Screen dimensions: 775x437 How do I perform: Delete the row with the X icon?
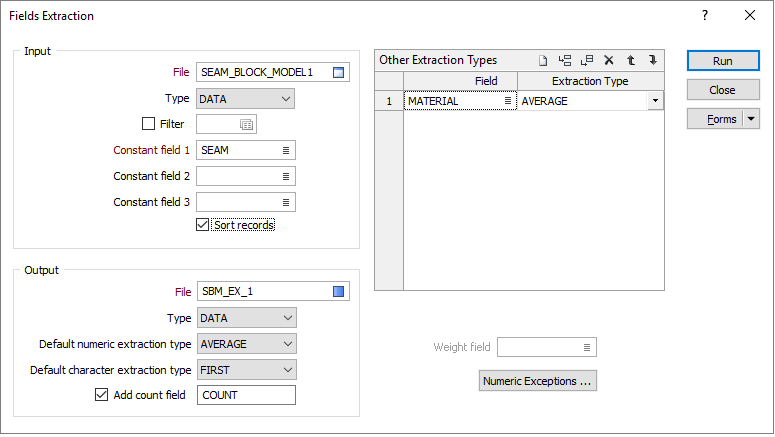point(609,60)
